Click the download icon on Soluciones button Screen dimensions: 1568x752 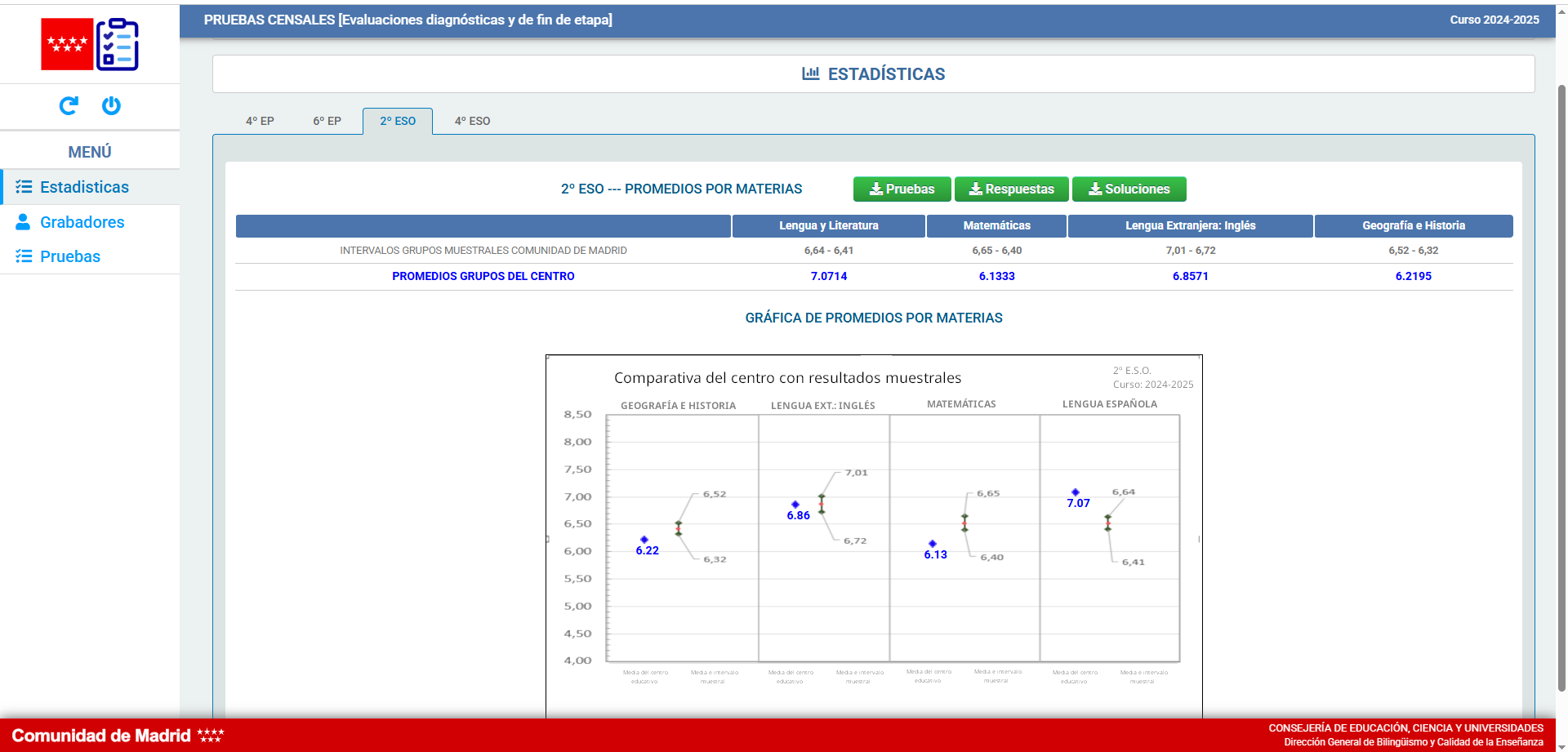[1095, 189]
